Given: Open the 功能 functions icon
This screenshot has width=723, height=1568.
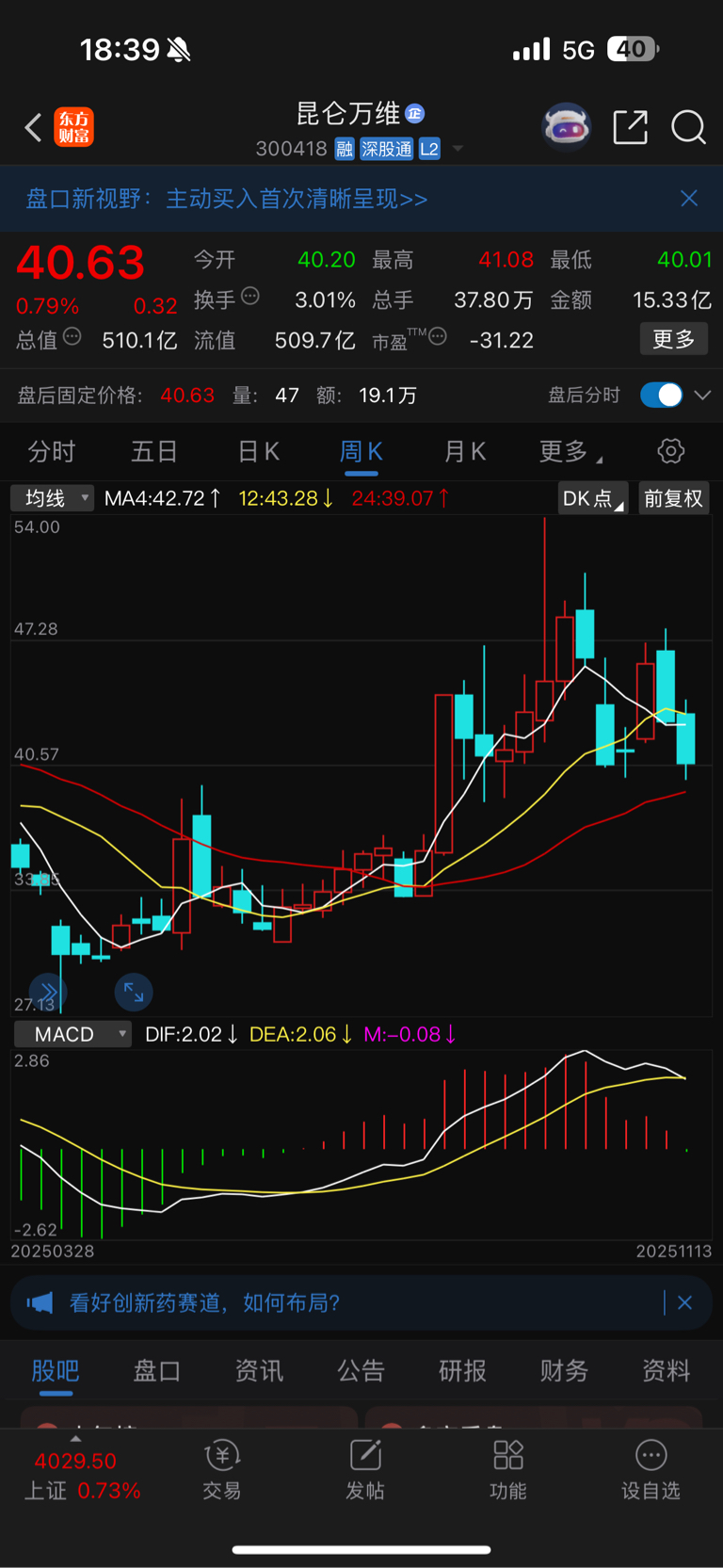Looking at the screenshot, I should click(x=508, y=1470).
